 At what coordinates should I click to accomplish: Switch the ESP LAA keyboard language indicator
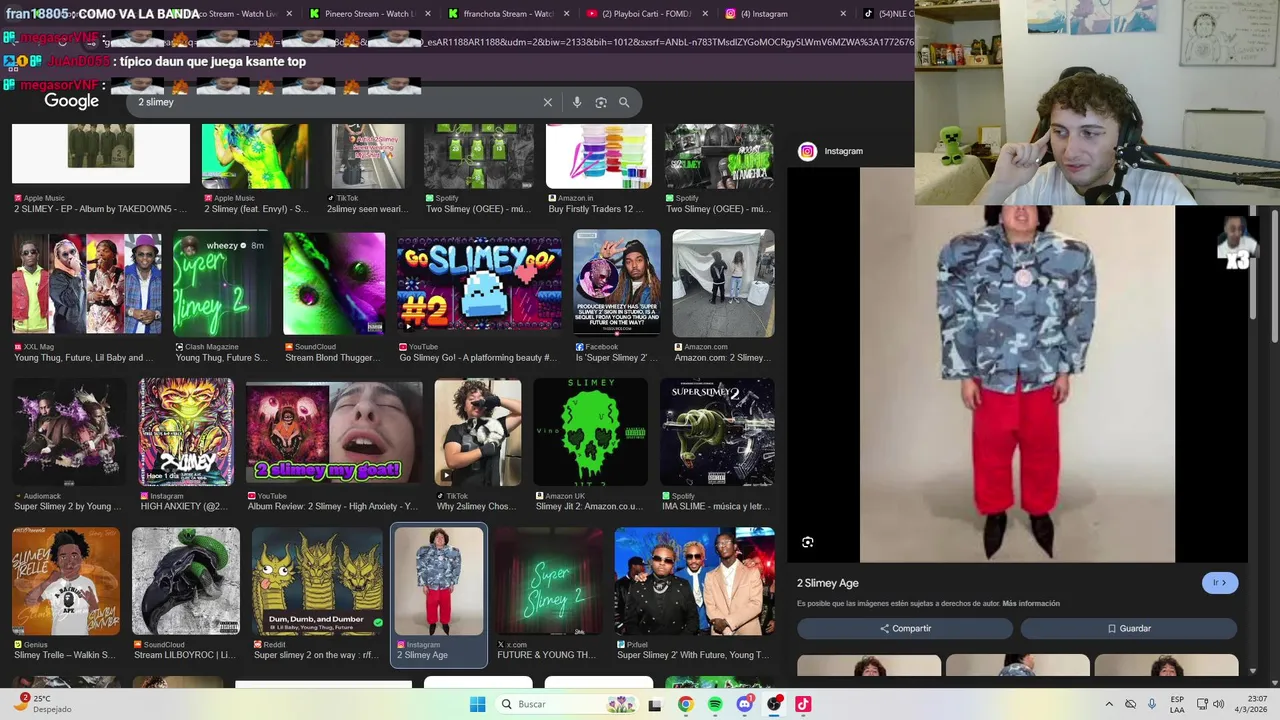pyautogui.click(x=1178, y=704)
